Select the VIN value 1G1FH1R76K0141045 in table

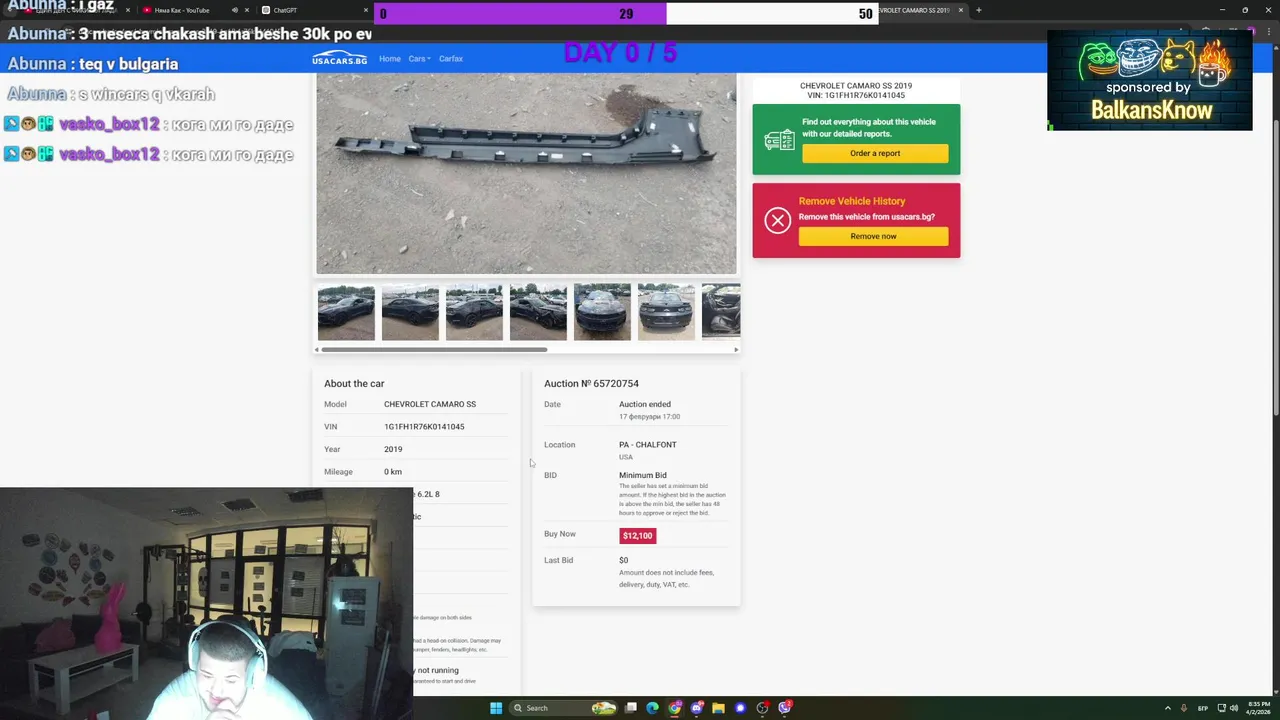(x=424, y=426)
